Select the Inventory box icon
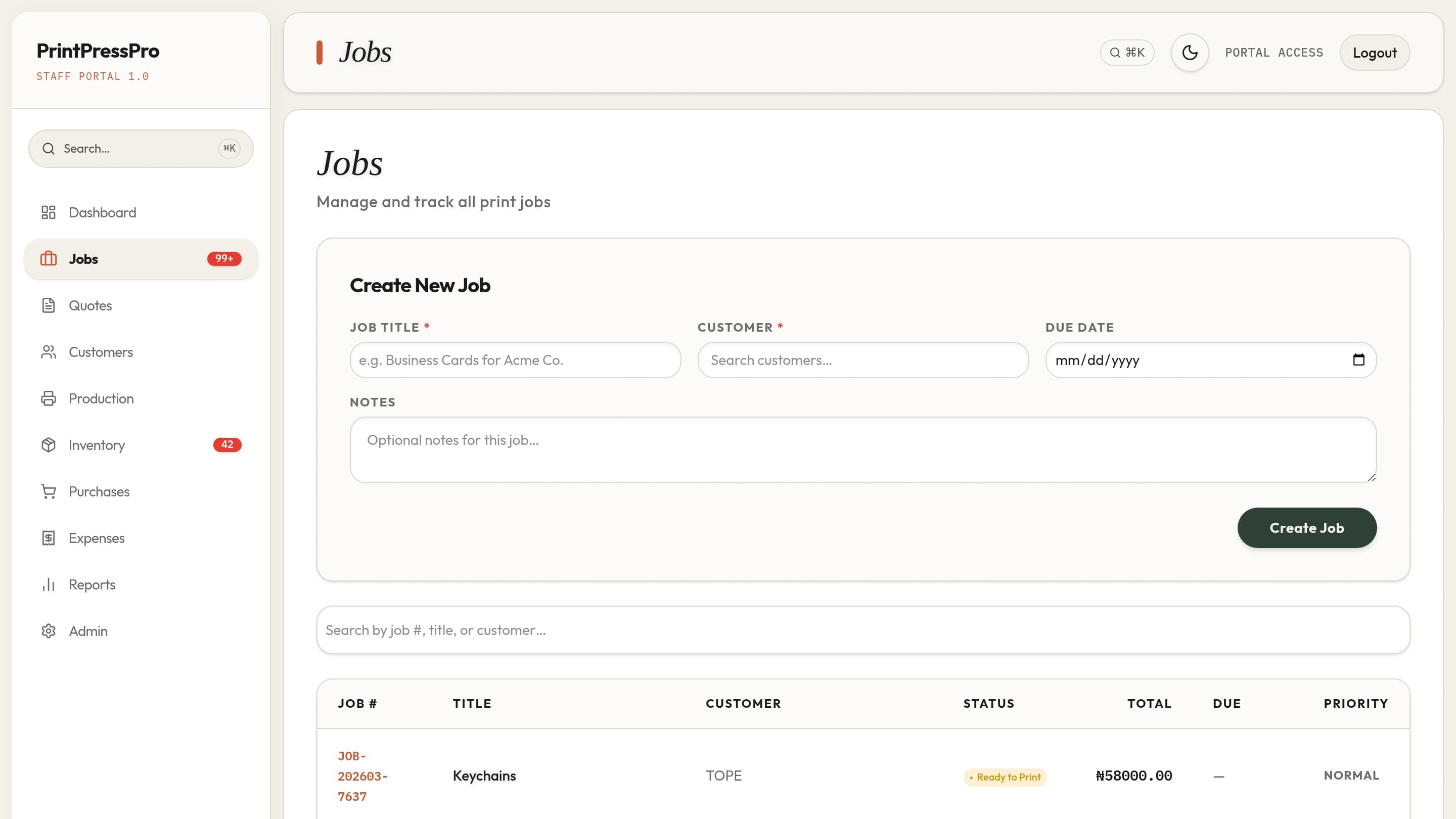The image size is (1456, 819). (49, 445)
